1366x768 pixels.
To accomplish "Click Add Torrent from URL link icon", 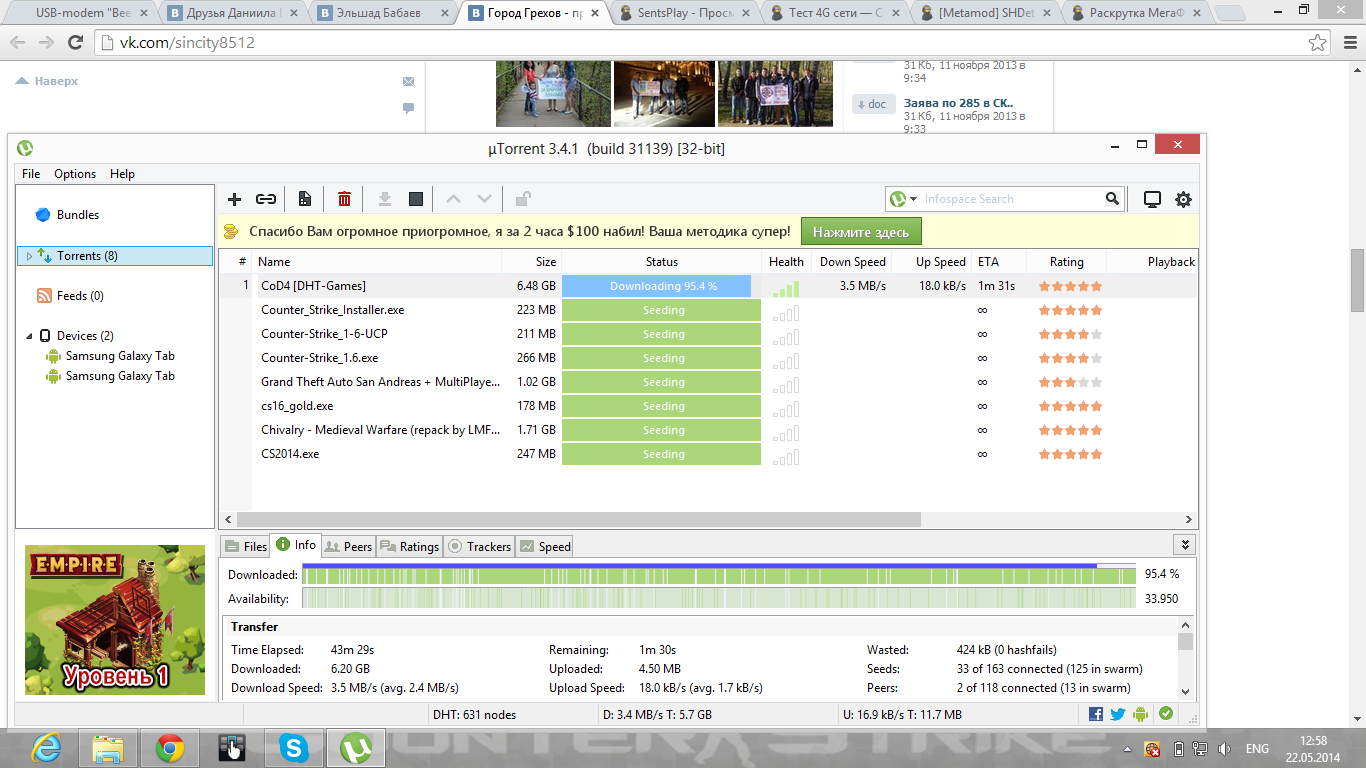I will (x=266, y=199).
